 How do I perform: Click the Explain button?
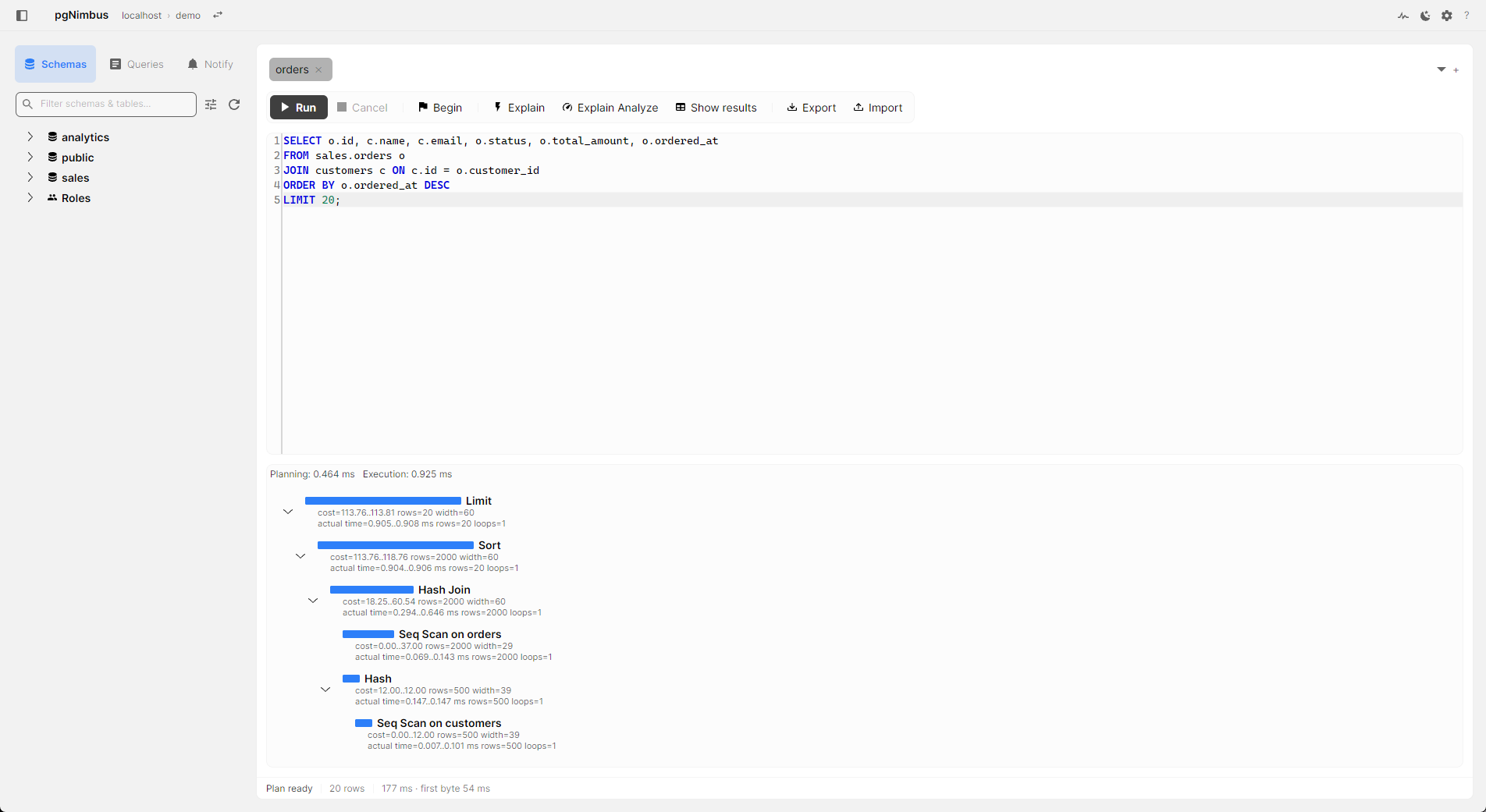pos(519,108)
